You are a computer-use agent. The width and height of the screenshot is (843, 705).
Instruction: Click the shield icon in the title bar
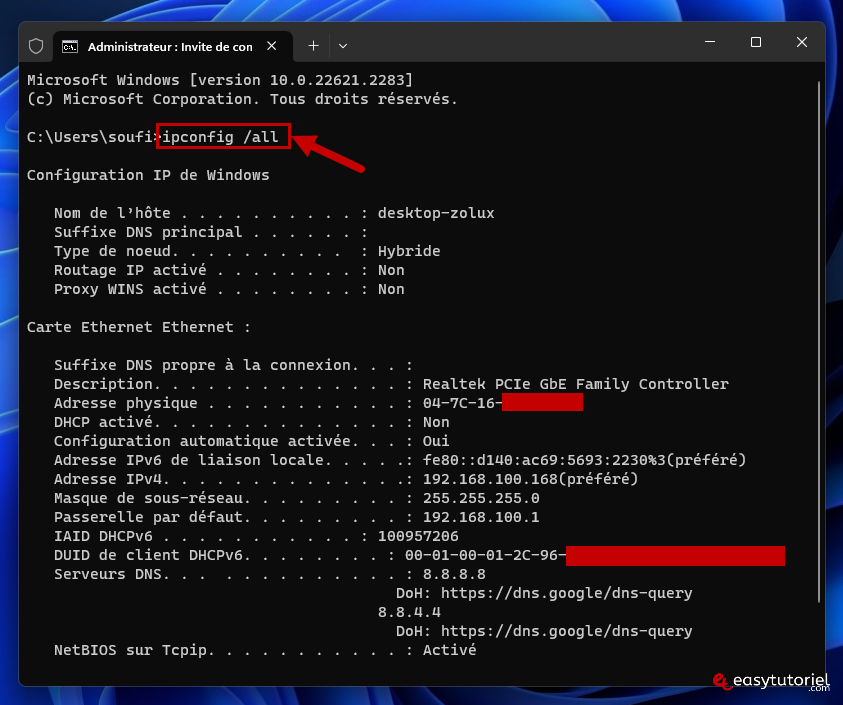coord(36,46)
